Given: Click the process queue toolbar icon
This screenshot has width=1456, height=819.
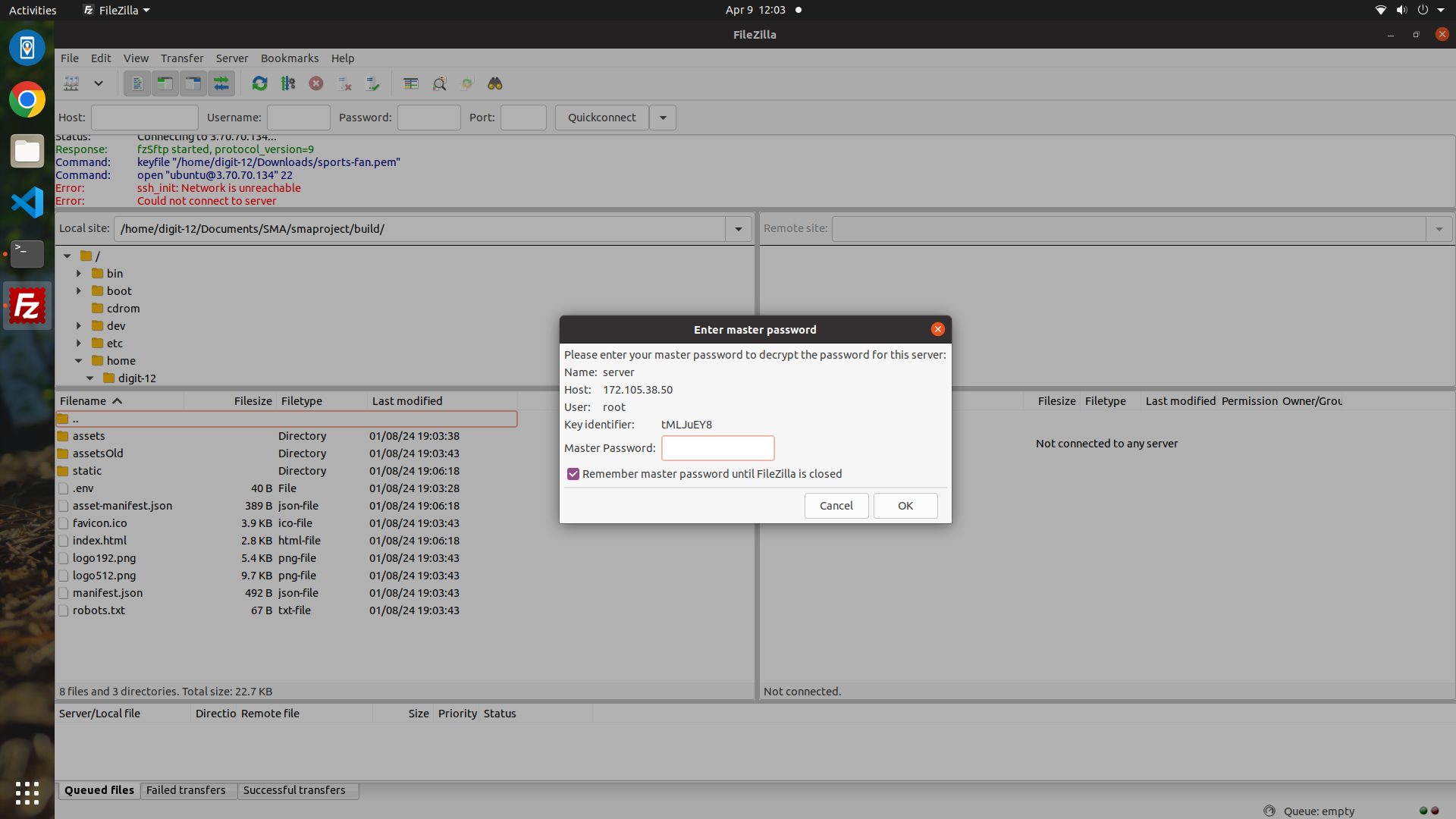Looking at the screenshot, I should (288, 83).
